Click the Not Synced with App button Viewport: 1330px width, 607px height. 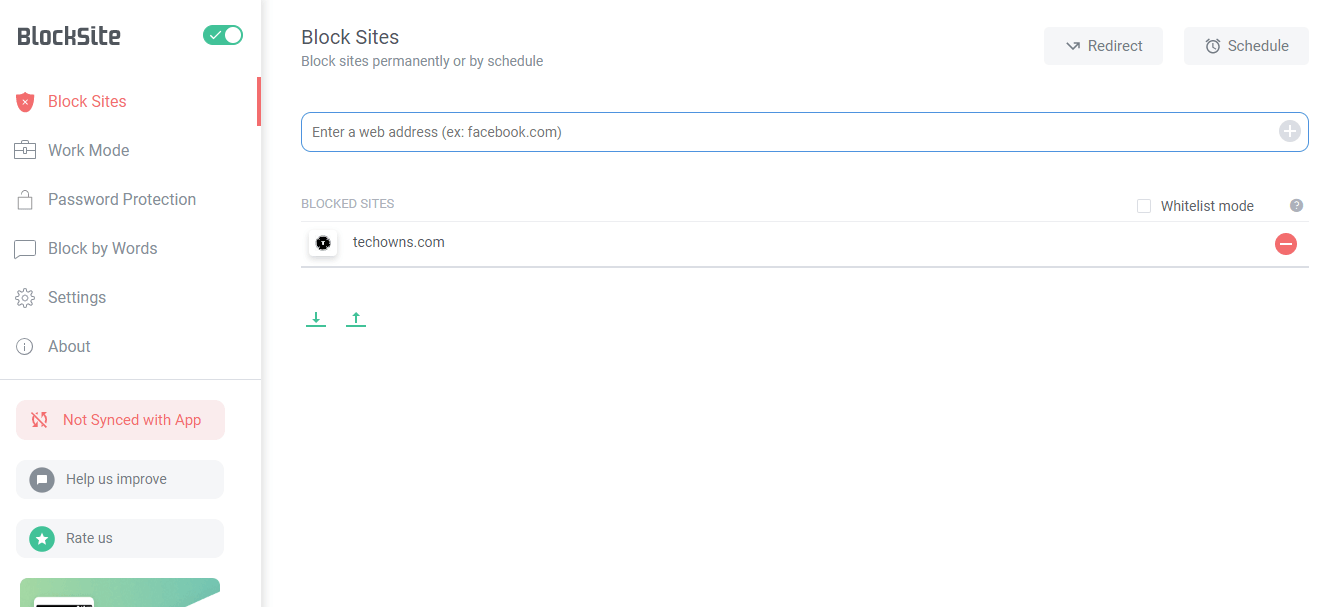pos(120,420)
